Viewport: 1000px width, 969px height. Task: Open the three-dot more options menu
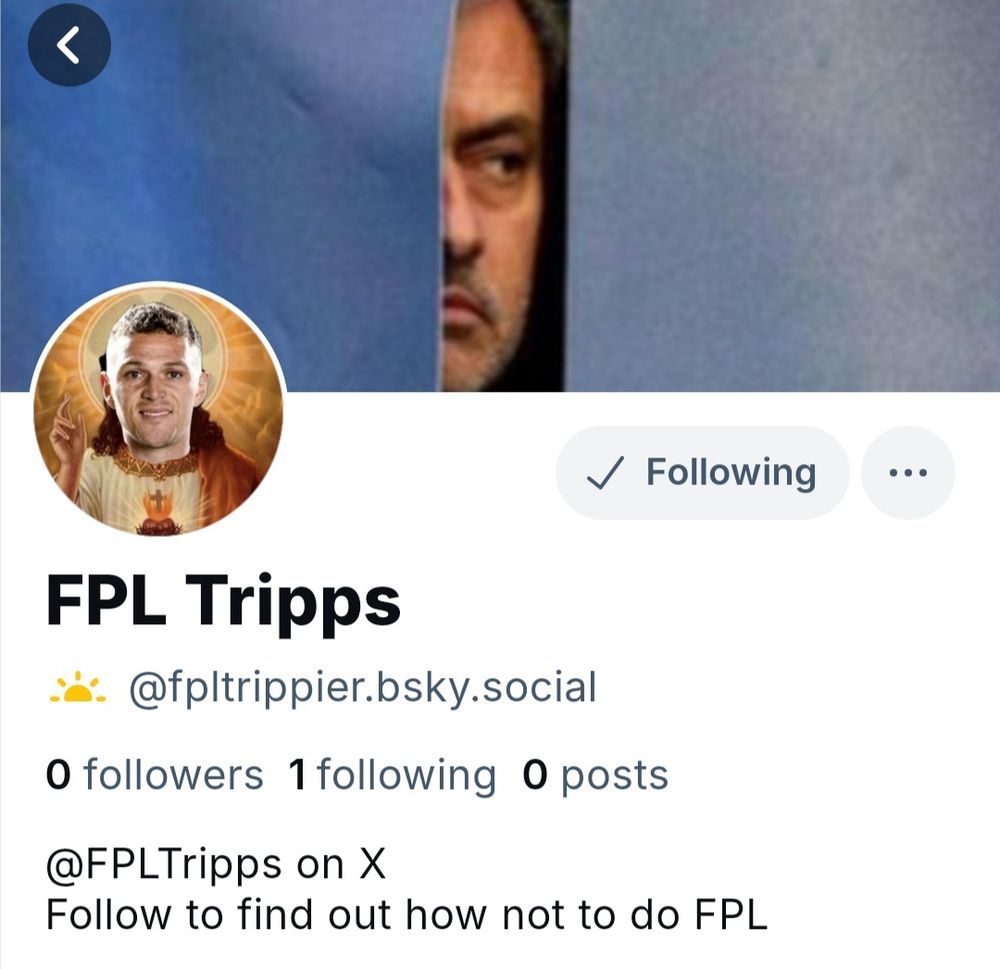908,473
